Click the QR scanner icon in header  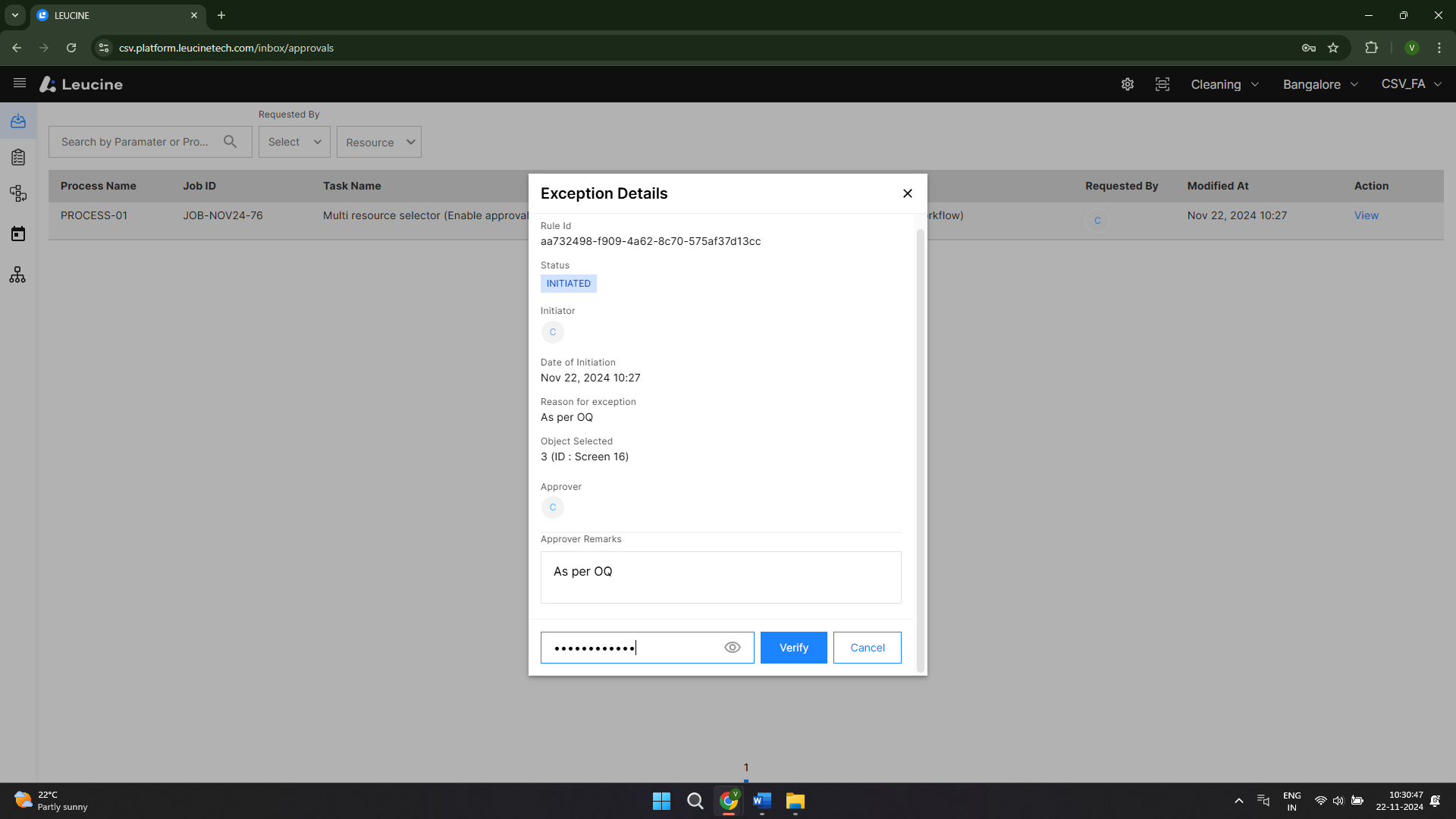[1163, 84]
